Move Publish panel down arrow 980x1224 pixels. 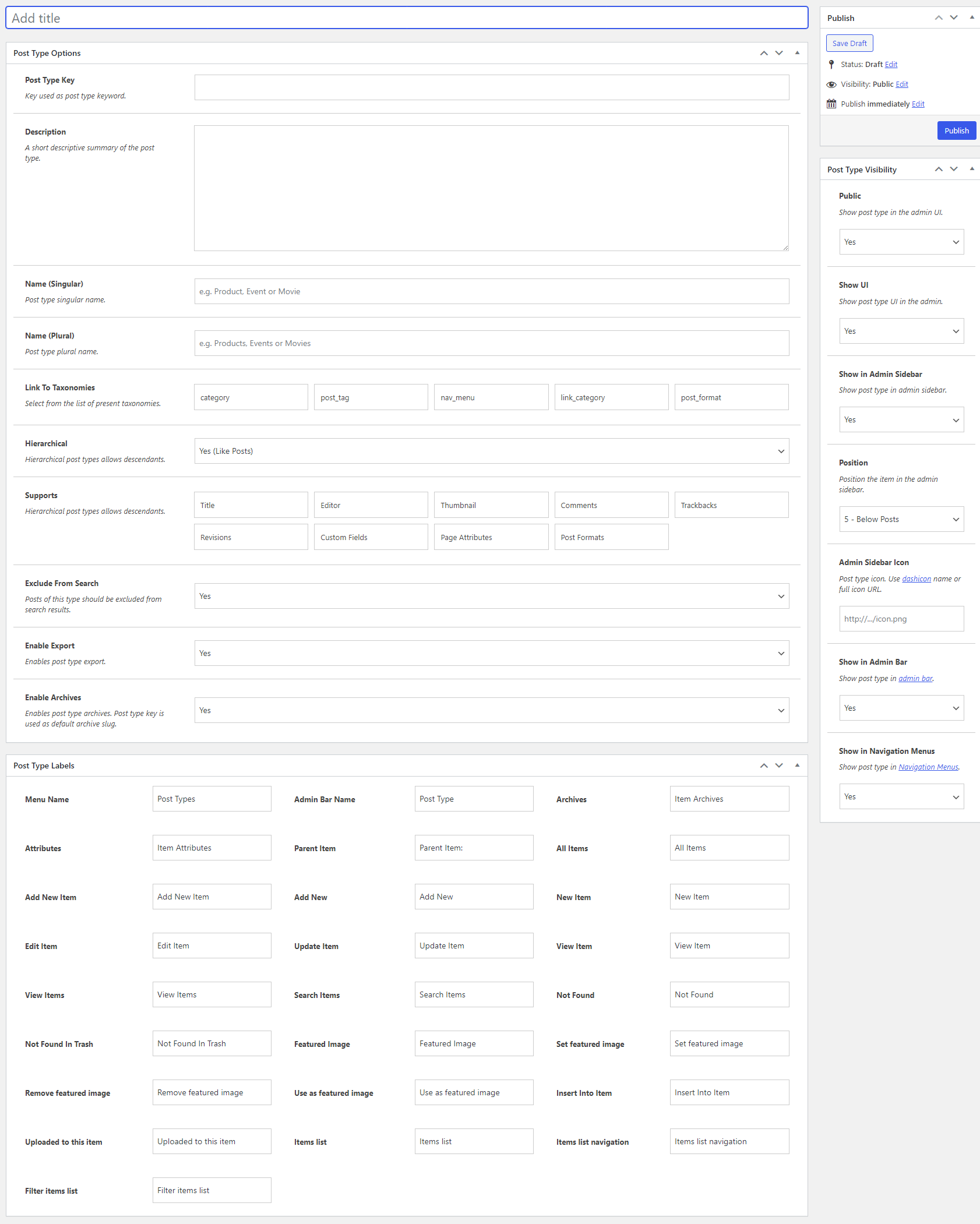click(954, 17)
